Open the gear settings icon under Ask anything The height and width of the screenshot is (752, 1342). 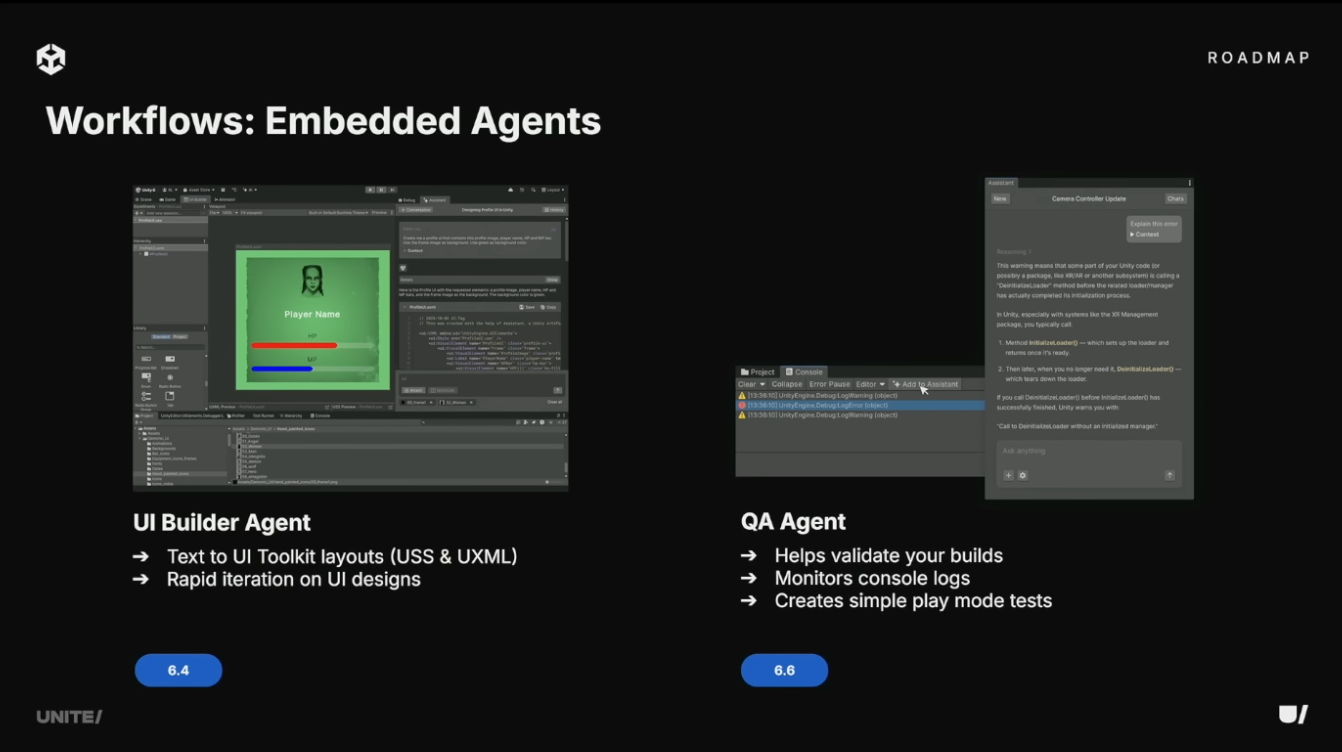point(1023,475)
